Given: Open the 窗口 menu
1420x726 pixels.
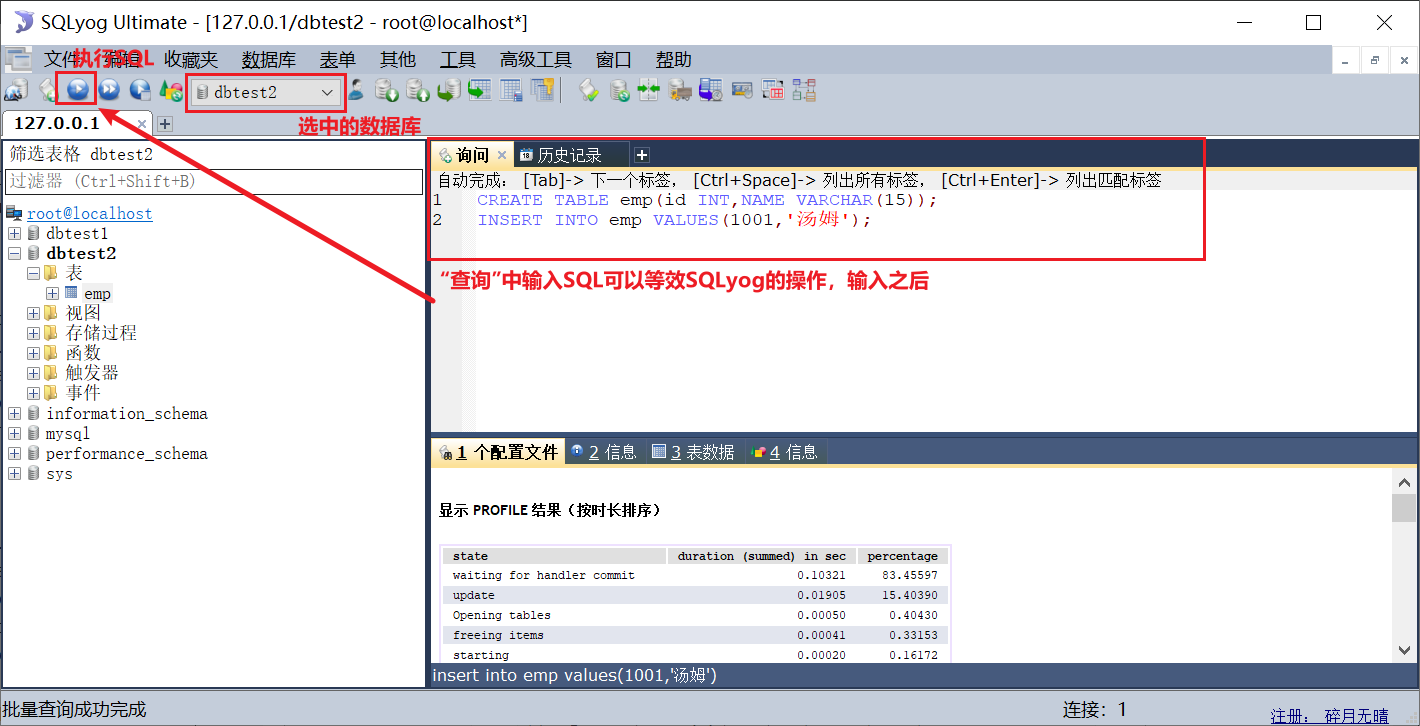Looking at the screenshot, I should (614, 60).
